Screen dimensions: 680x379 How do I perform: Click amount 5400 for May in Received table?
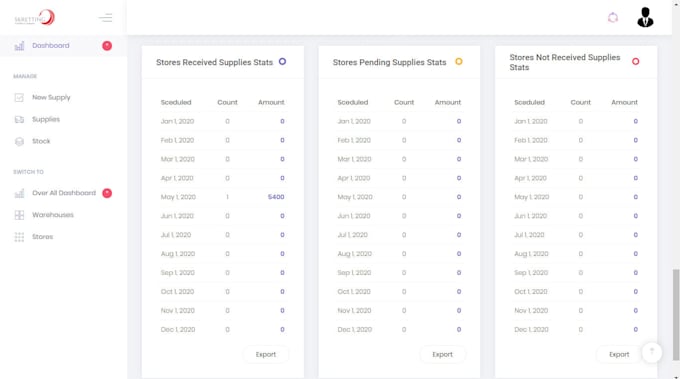[276, 197]
